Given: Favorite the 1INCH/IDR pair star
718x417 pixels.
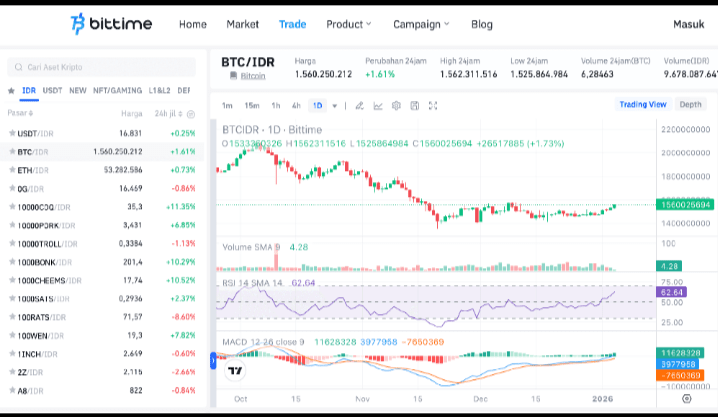Looking at the screenshot, I should (x=12, y=354).
